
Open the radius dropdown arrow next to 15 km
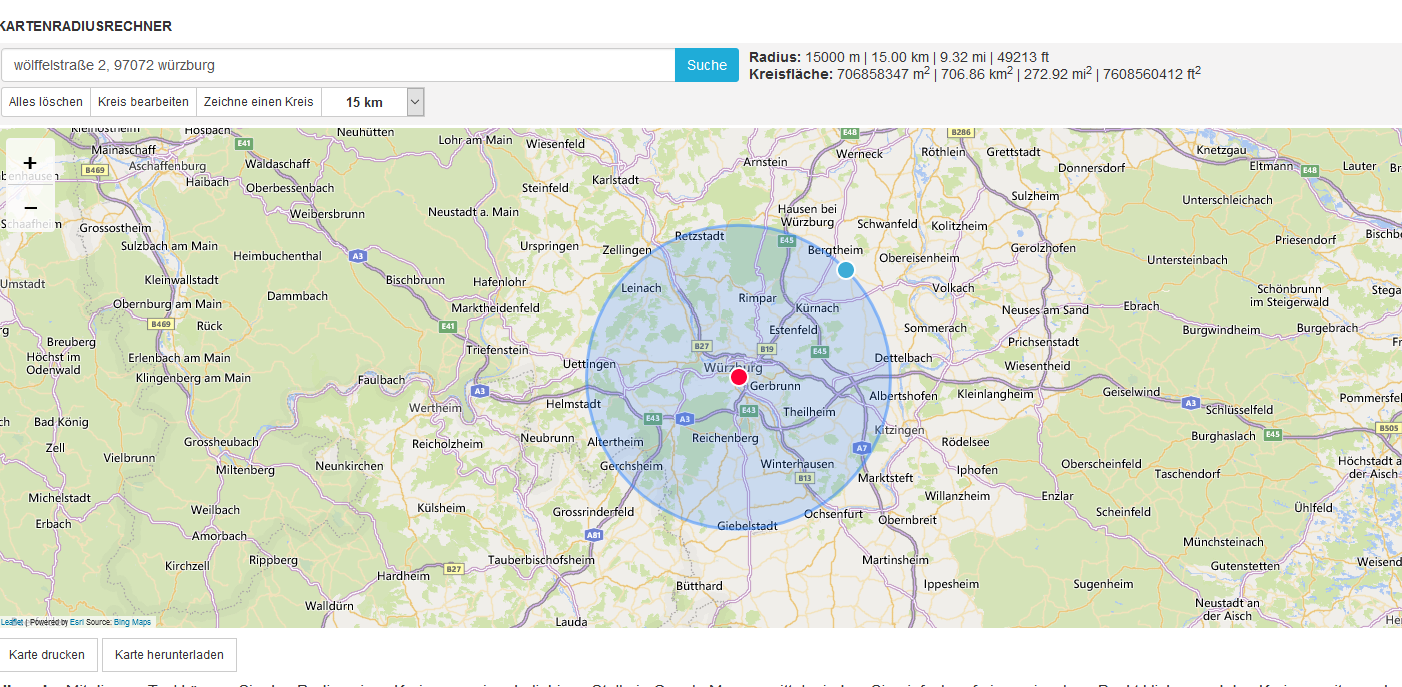pyautogui.click(x=416, y=102)
